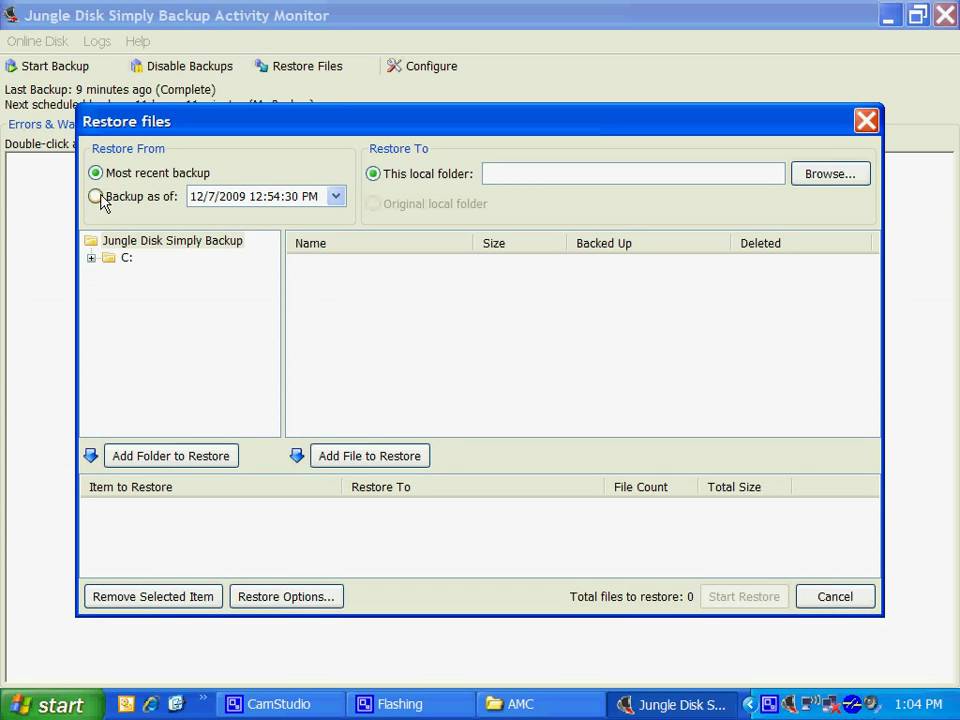Click the Configure wrench icon

[394, 66]
